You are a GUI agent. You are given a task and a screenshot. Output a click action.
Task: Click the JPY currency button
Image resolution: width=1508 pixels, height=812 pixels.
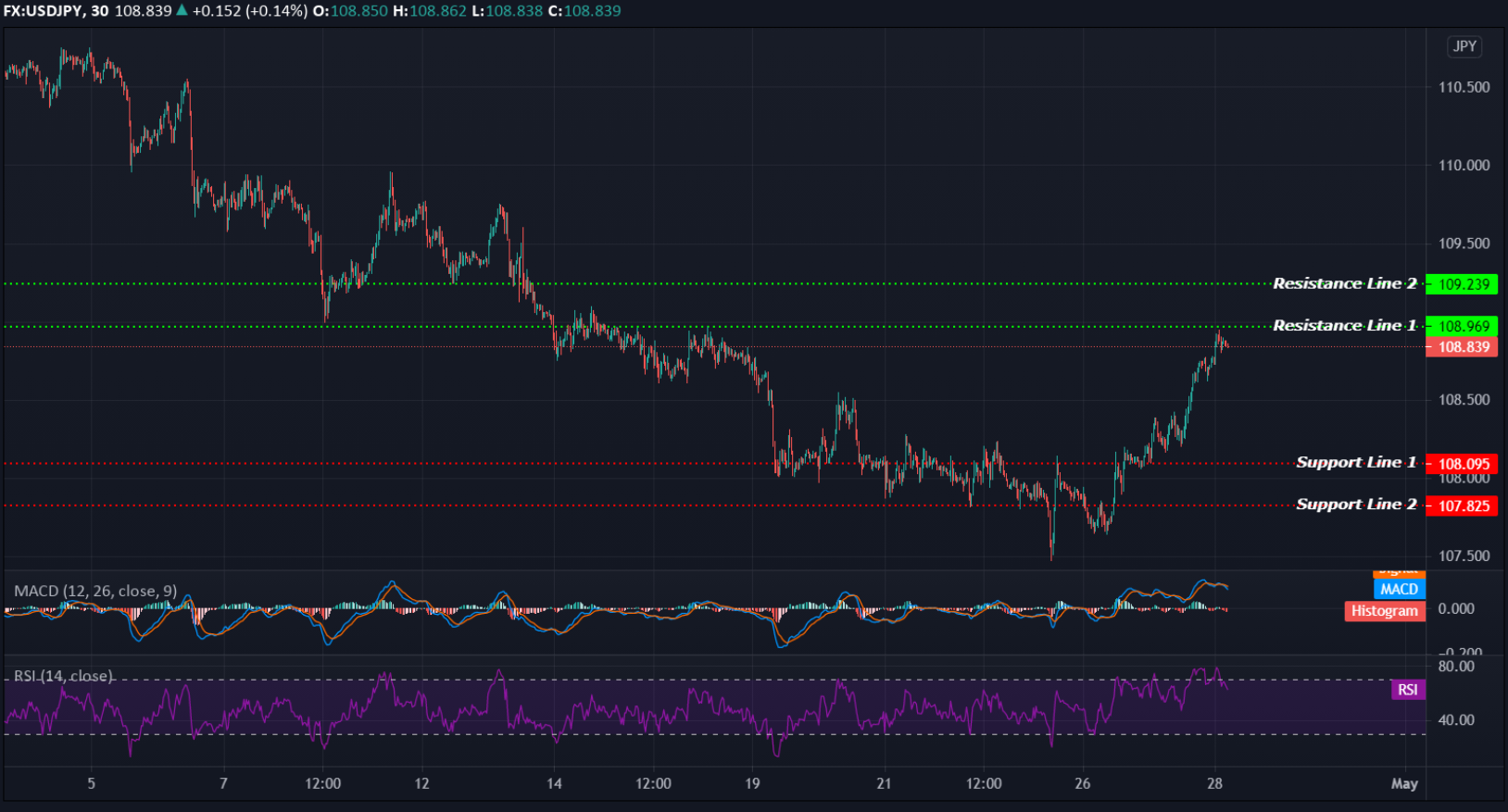tap(1464, 46)
